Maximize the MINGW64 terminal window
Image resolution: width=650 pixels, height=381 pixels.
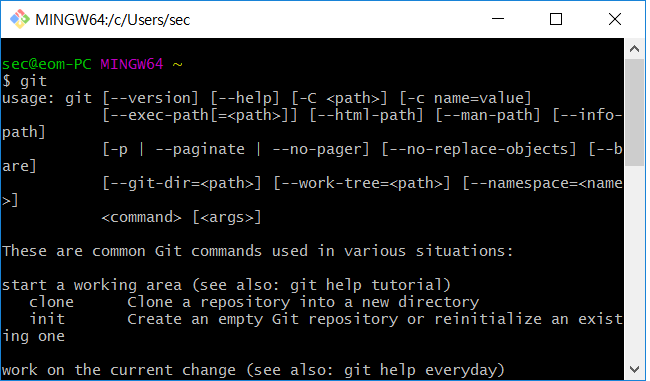(556, 19)
